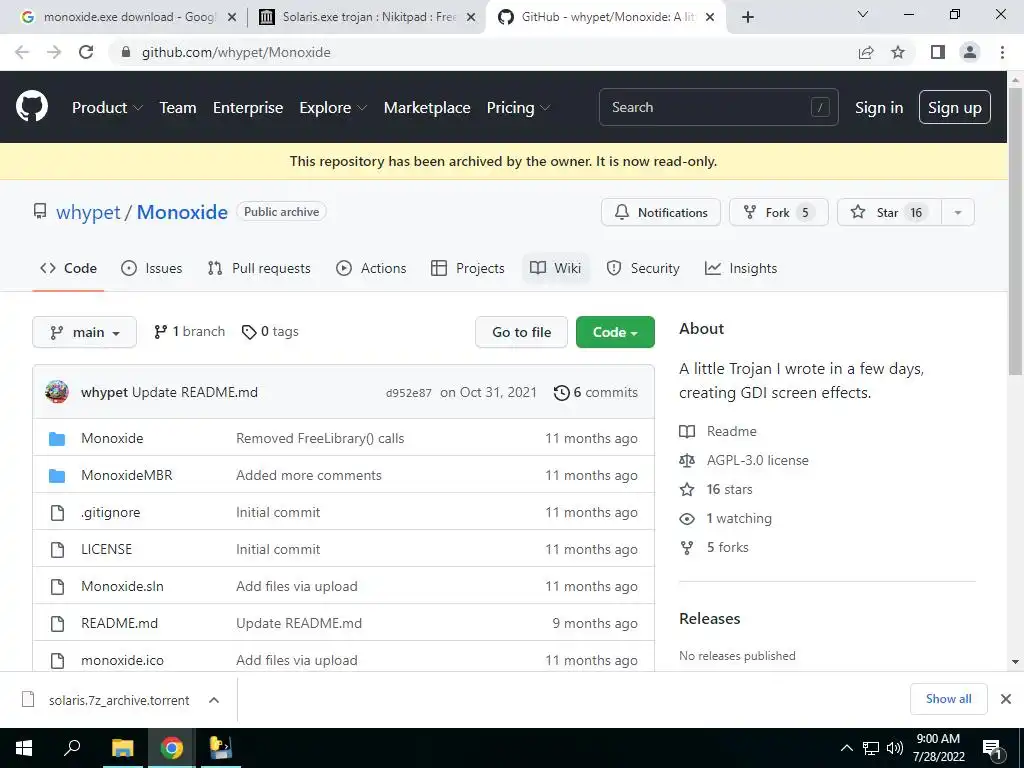Screen dimensions: 1024x768
Task: Expand the Pricing menu dropdown
Action: (519, 108)
